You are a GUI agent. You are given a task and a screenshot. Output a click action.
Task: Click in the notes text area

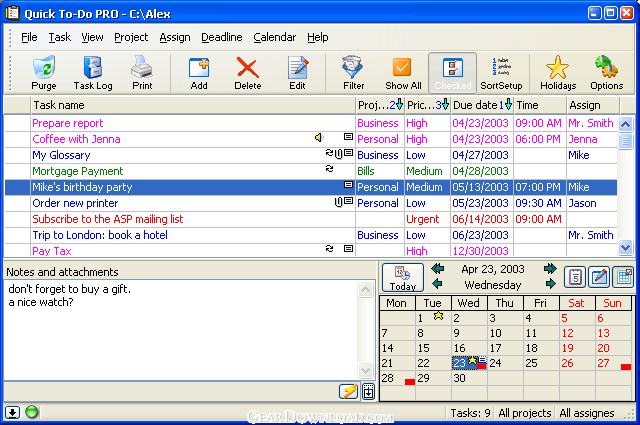click(x=180, y=330)
